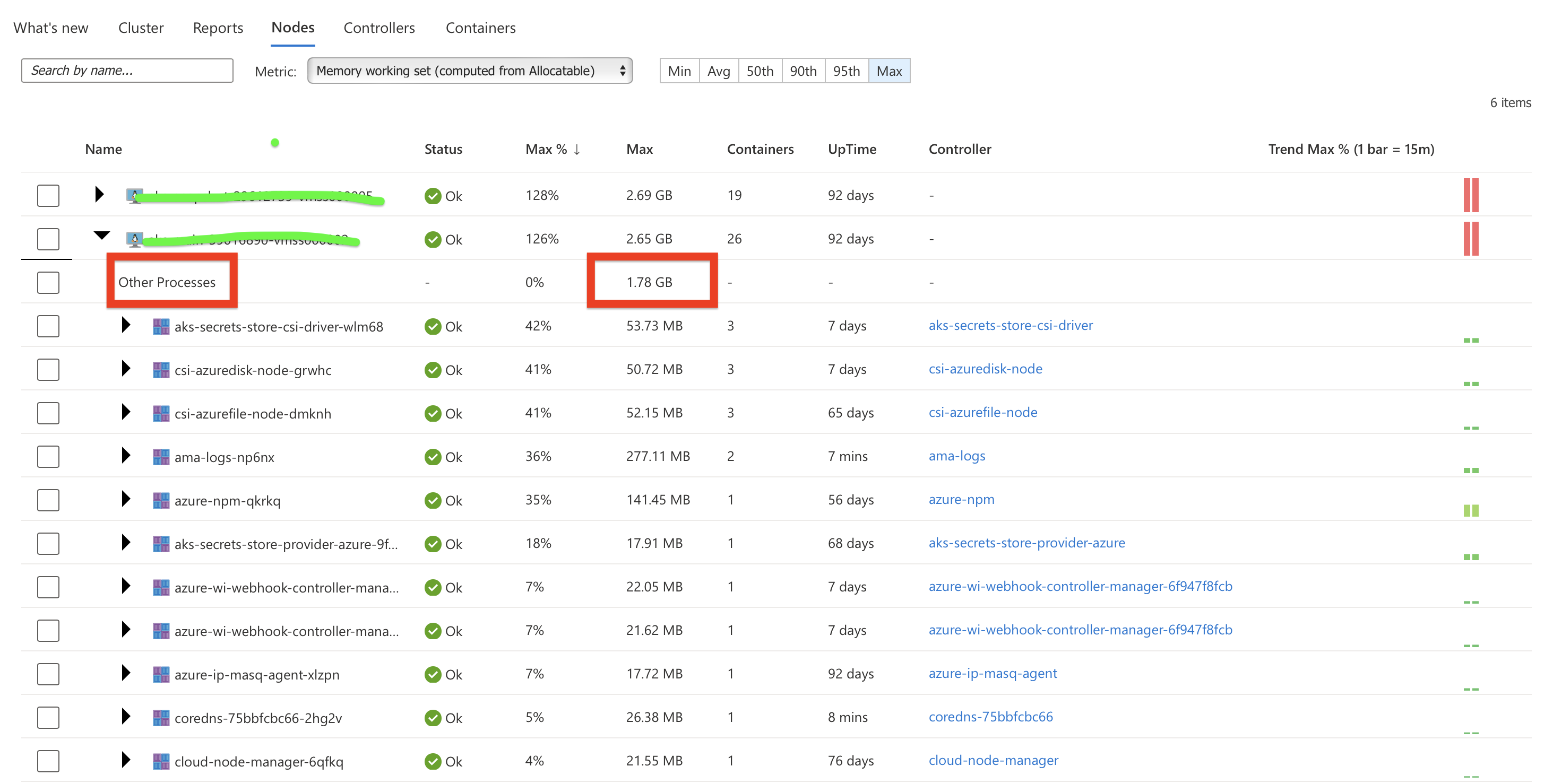The width and height of the screenshot is (1553, 784).
Task: Click the Ok status icon for cloud-node-manager-6qfkq
Action: tap(432, 761)
